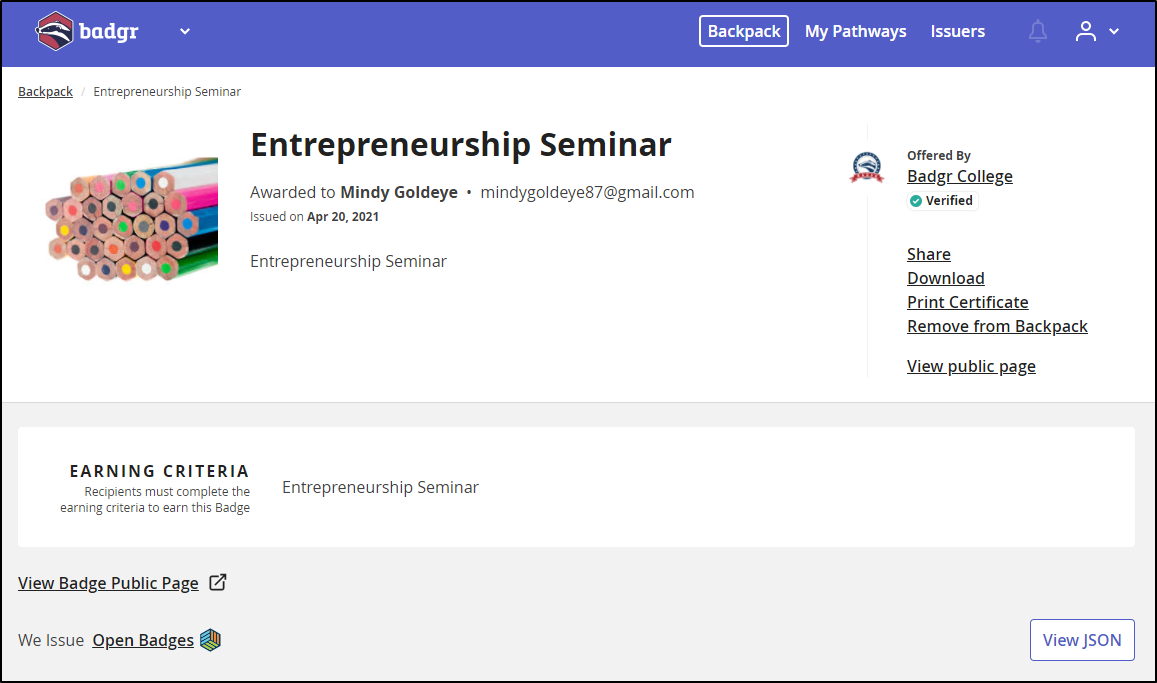Click the EARNING CRITERIA heading
The height and width of the screenshot is (683, 1157).
(159, 471)
